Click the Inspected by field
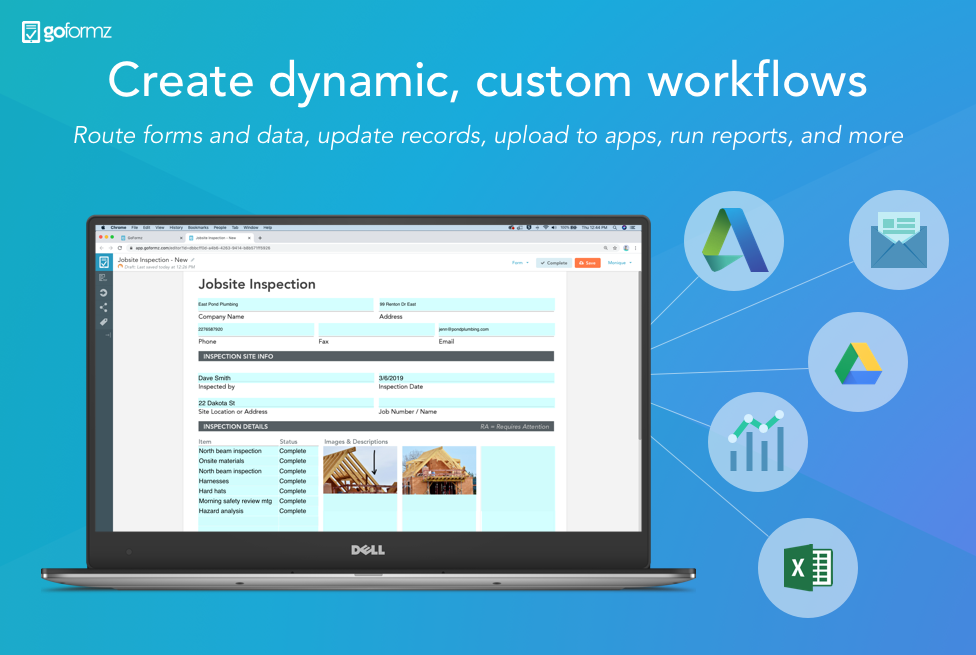 (x=285, y=378)
